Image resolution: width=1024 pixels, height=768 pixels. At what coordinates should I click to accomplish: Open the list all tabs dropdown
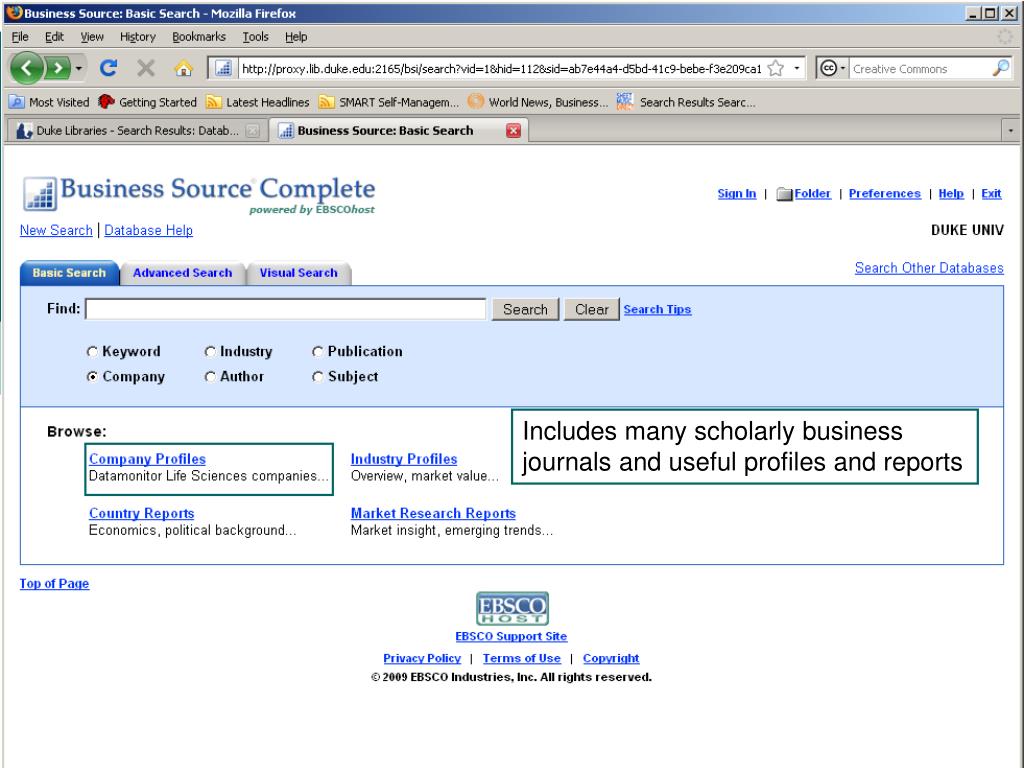pos(1010,131)
